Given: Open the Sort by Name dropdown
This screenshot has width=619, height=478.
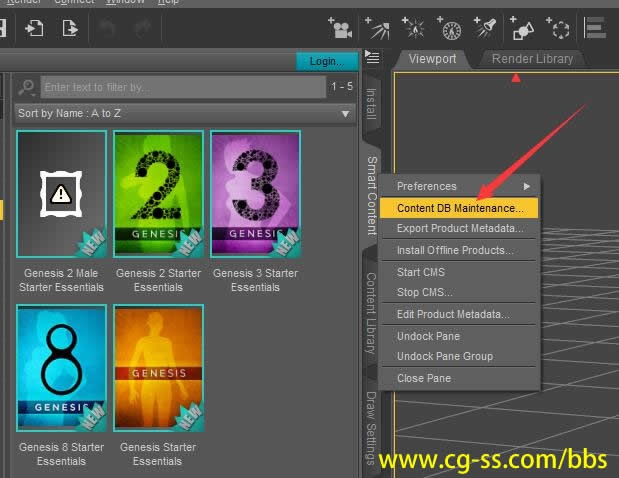Looking at the screenshot, I should [x=185, y=113].
